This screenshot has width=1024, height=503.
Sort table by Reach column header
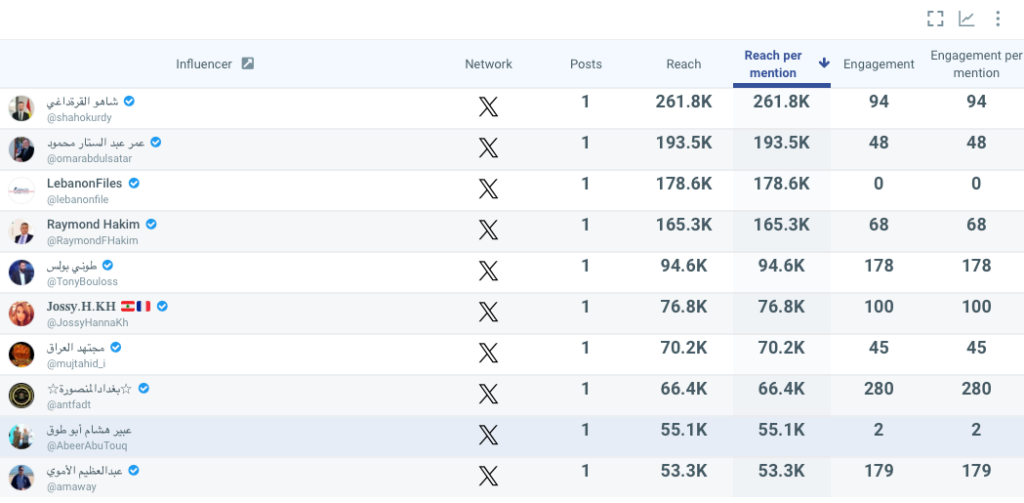click(683, 64)
